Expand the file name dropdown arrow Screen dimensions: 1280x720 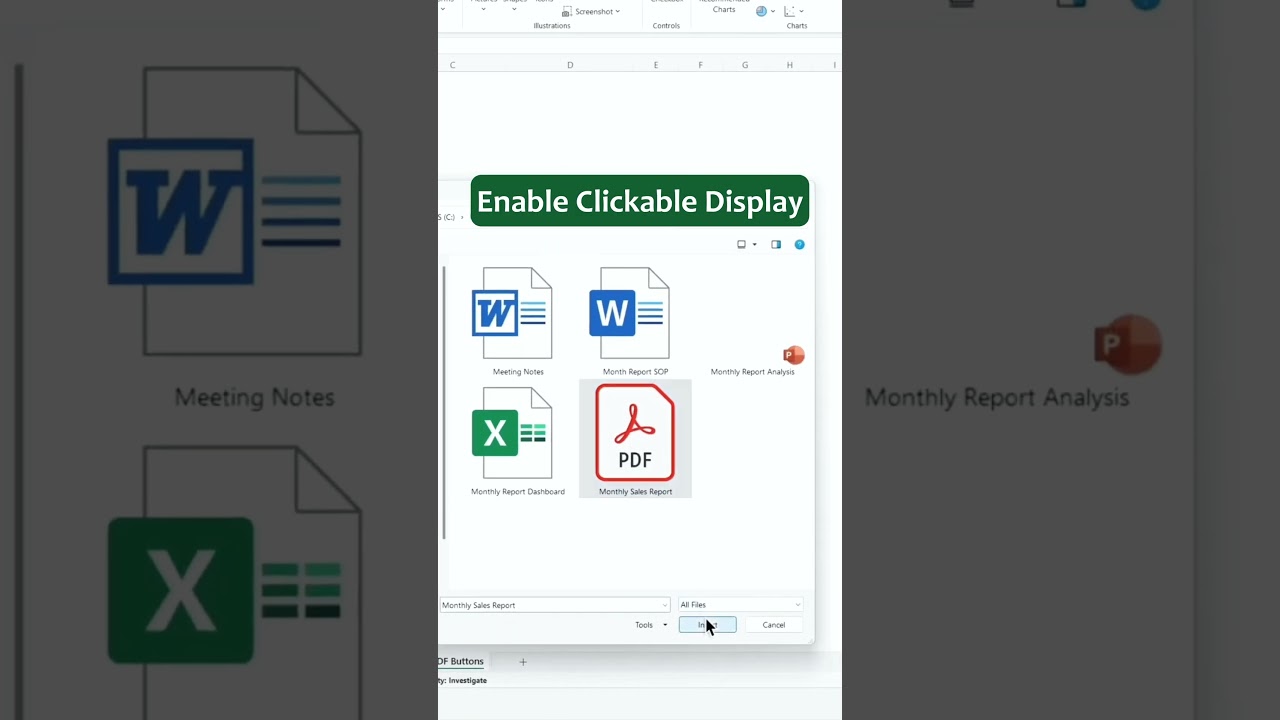tap(664, 605)
